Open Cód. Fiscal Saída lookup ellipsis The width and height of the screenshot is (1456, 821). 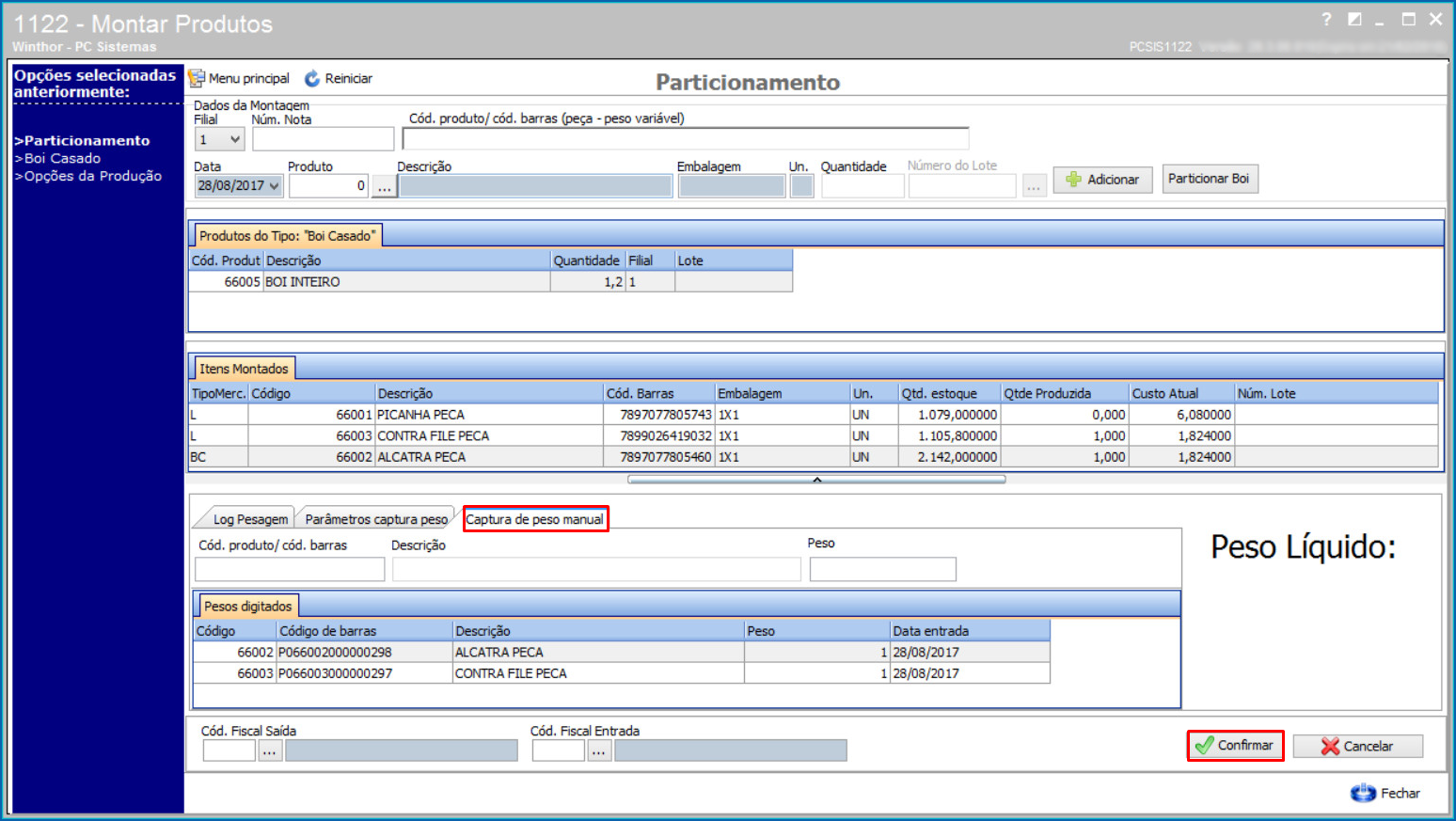[x=269, y=750]
